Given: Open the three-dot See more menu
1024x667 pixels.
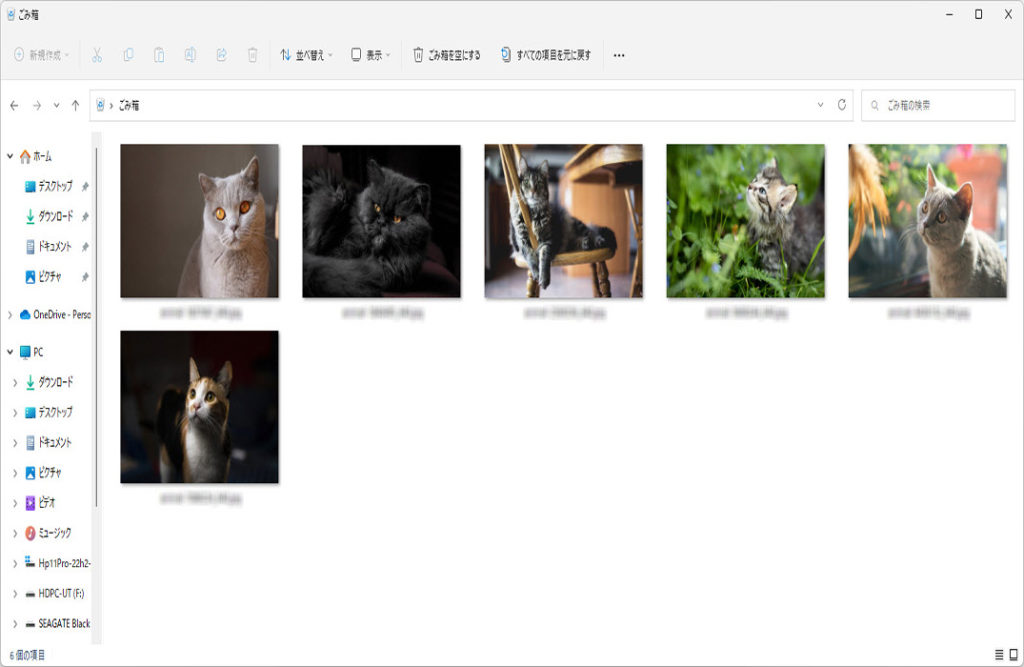Looking at the screenshot, I should (618, 55).
